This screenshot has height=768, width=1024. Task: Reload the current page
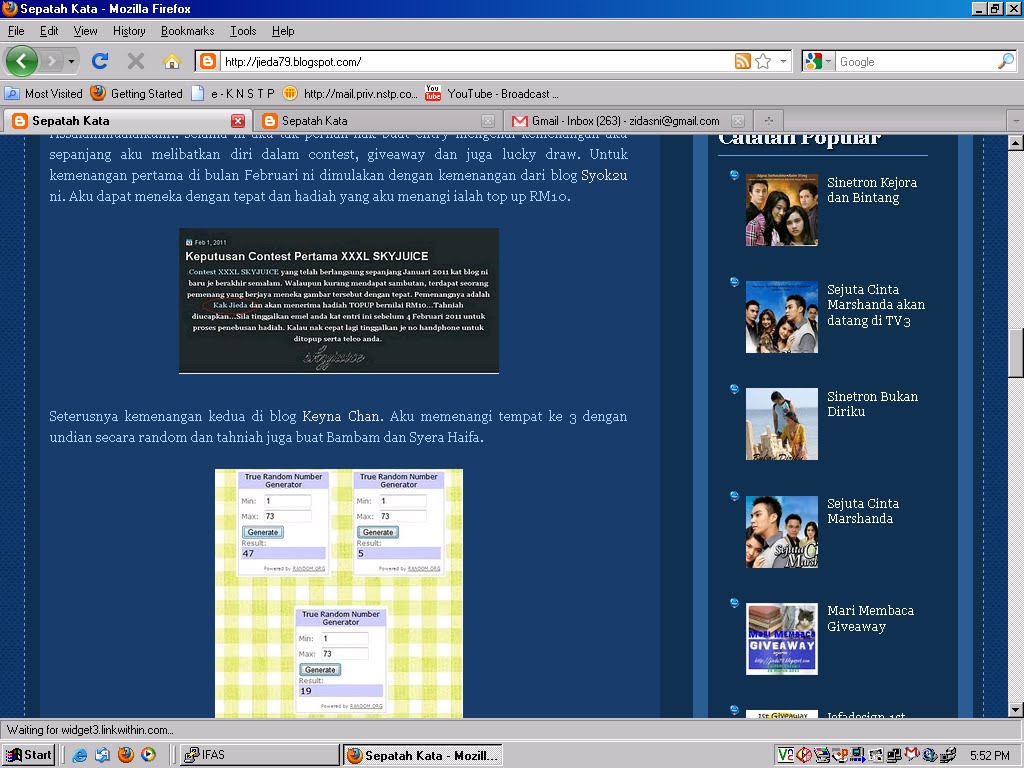[100, 61]
